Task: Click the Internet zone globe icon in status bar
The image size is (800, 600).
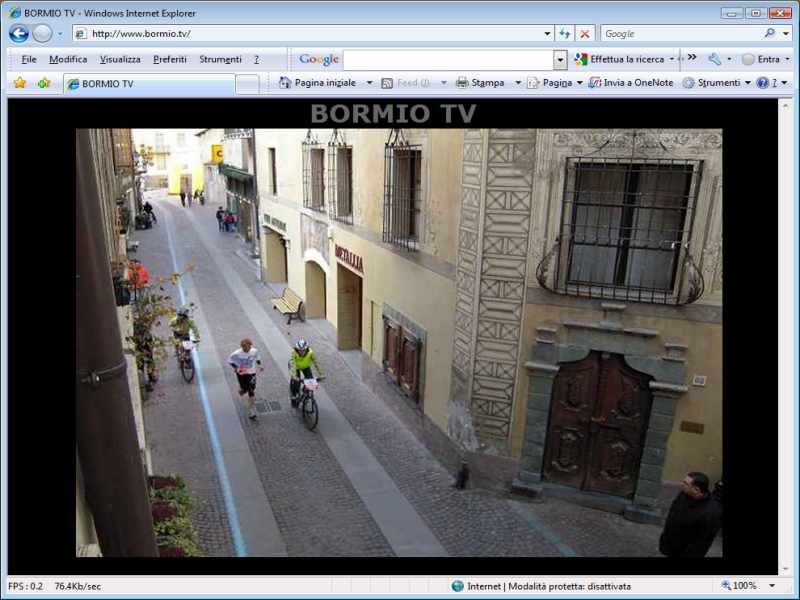Action: (458, 586)
